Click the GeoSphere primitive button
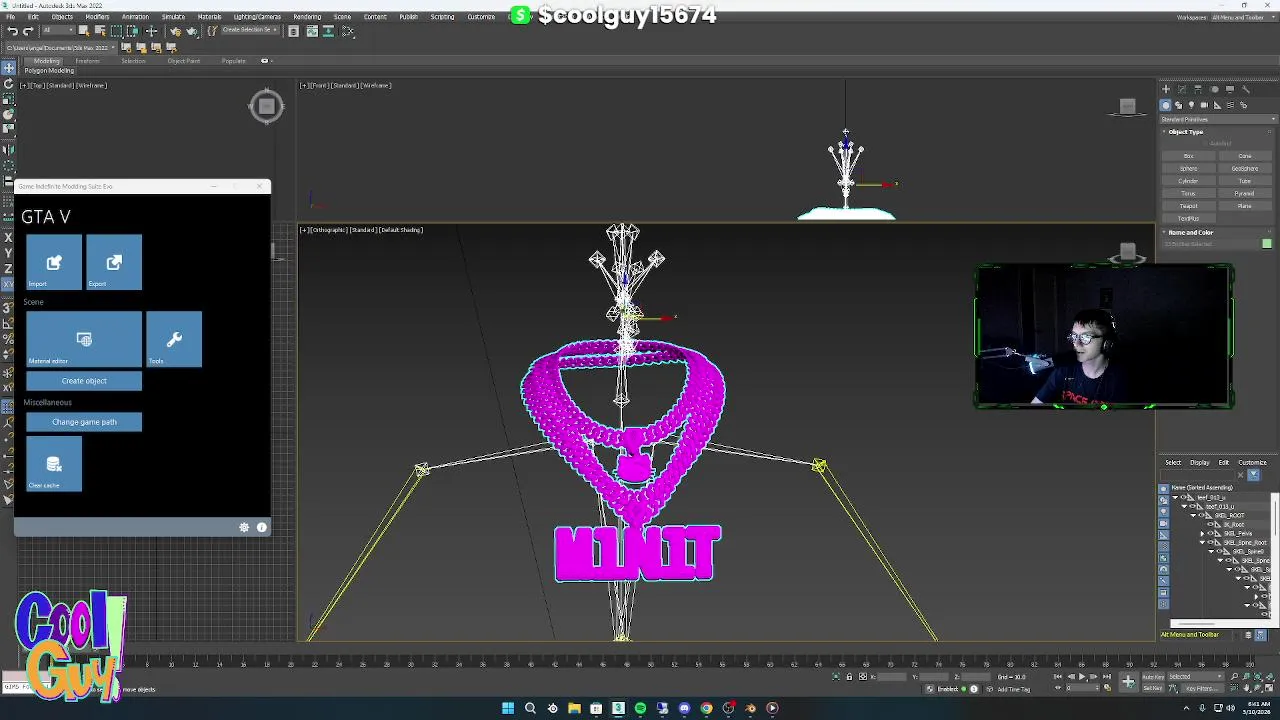Image resolution: width=1280 pixels, height=720 pixels. click(1245, 168)
